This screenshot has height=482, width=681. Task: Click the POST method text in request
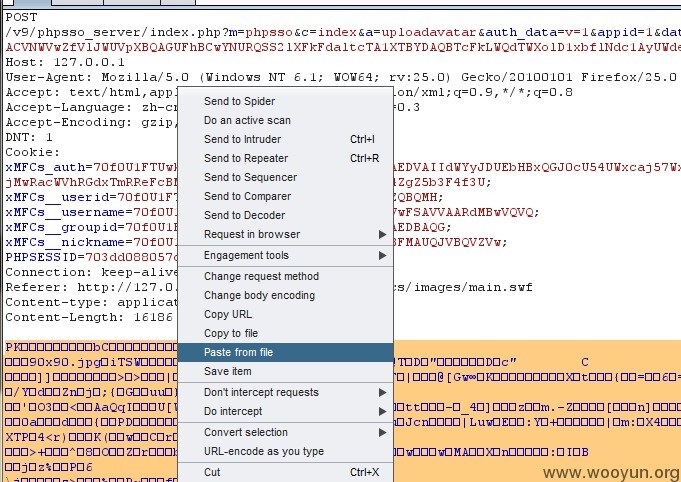pos(21,17)
